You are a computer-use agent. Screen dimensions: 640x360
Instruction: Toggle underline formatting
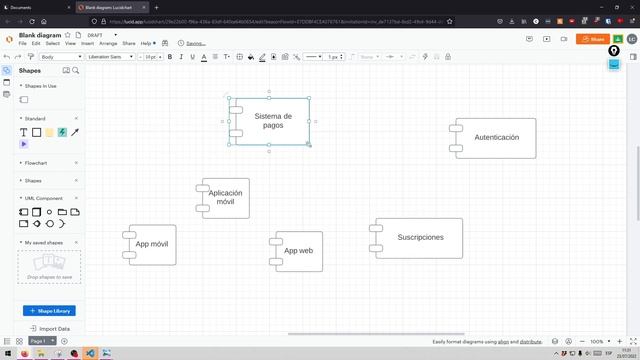coord(192,57)
